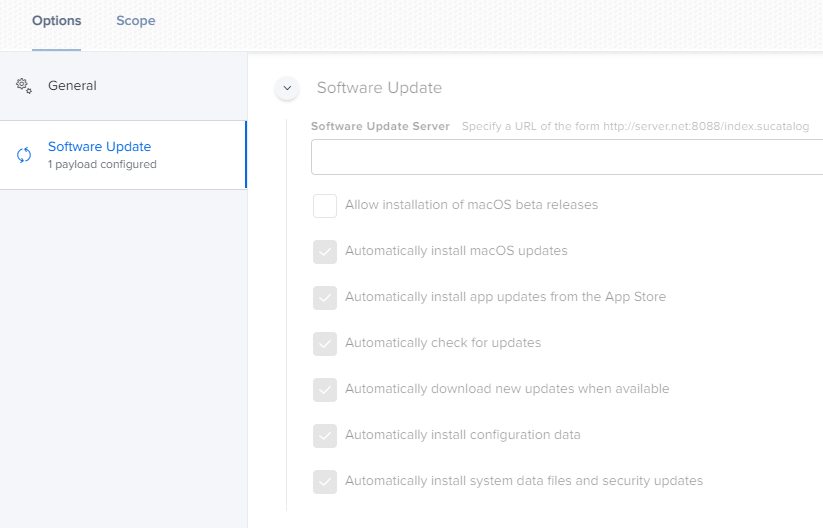This screenshot has width=823, height=528.
Task: Open the Scope tab
Action: tap(135, 20)
